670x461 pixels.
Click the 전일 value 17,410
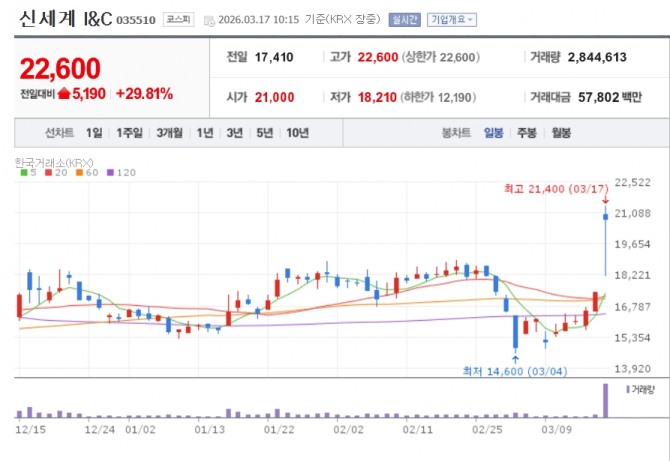274,57
